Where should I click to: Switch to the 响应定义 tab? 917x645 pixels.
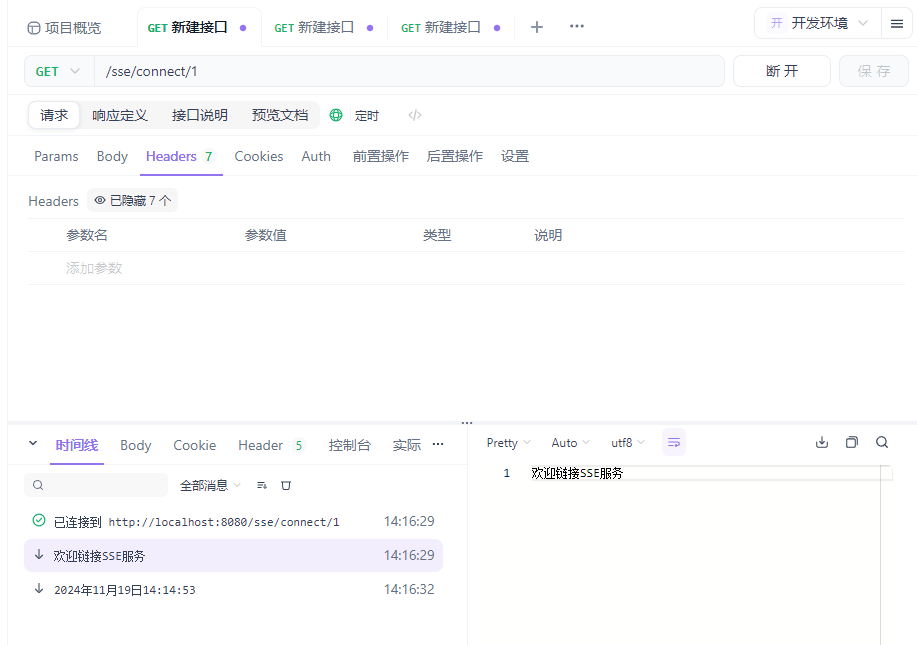tap(120, 115)
